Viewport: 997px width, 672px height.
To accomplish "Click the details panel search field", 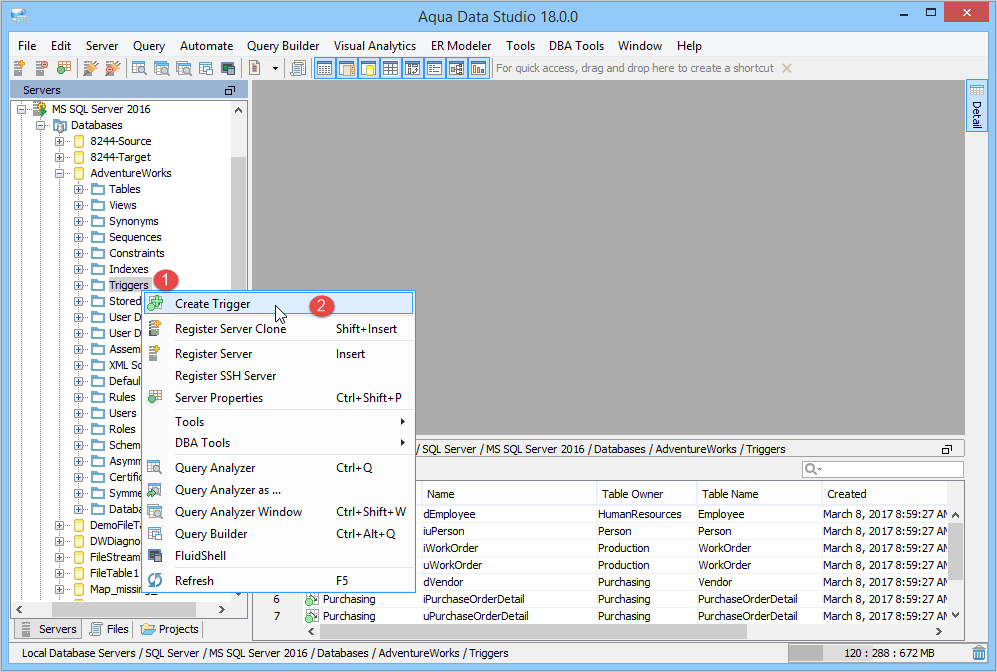I will 883,469.
